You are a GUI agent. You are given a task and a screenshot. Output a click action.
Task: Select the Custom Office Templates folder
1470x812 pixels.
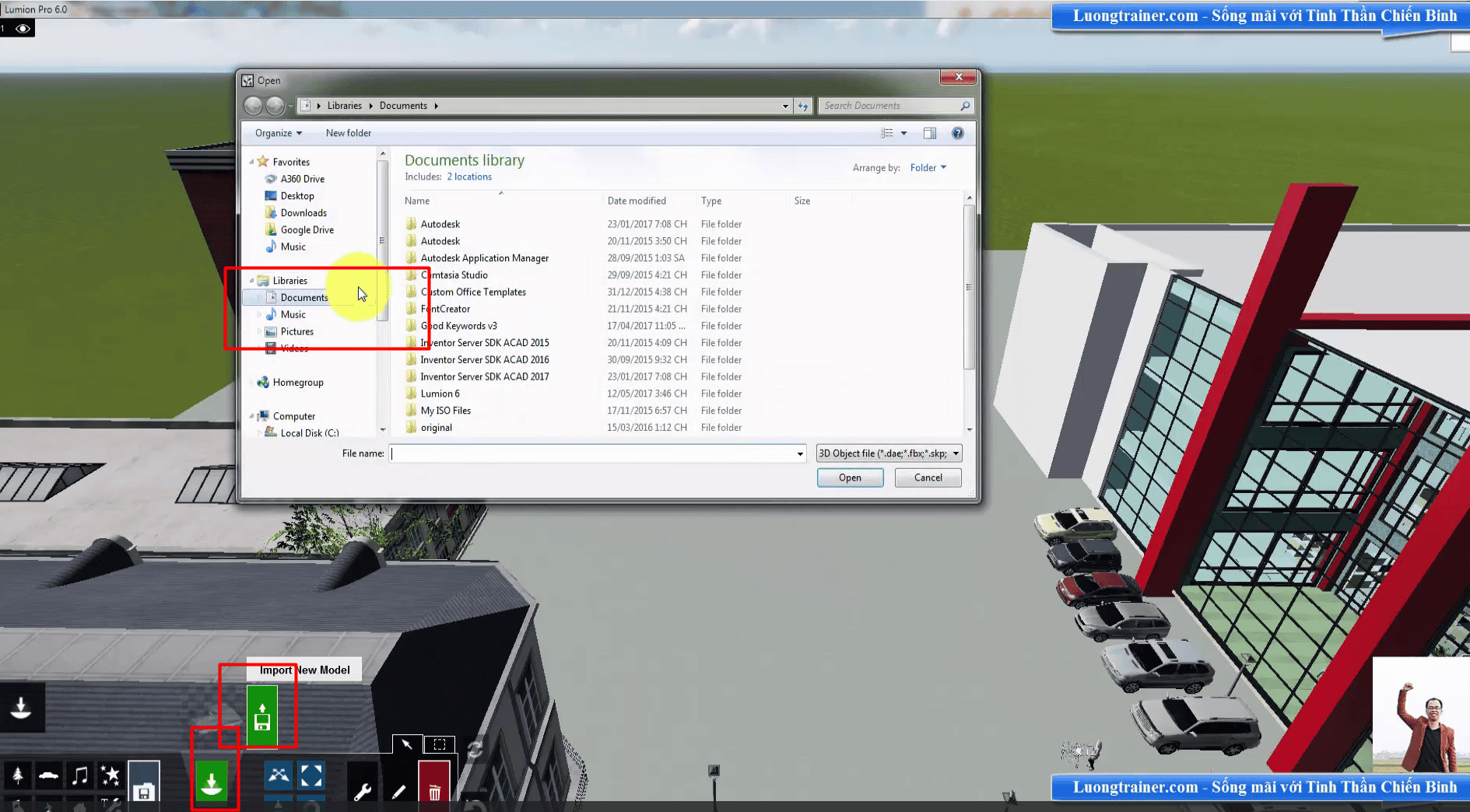pos(473,292)
